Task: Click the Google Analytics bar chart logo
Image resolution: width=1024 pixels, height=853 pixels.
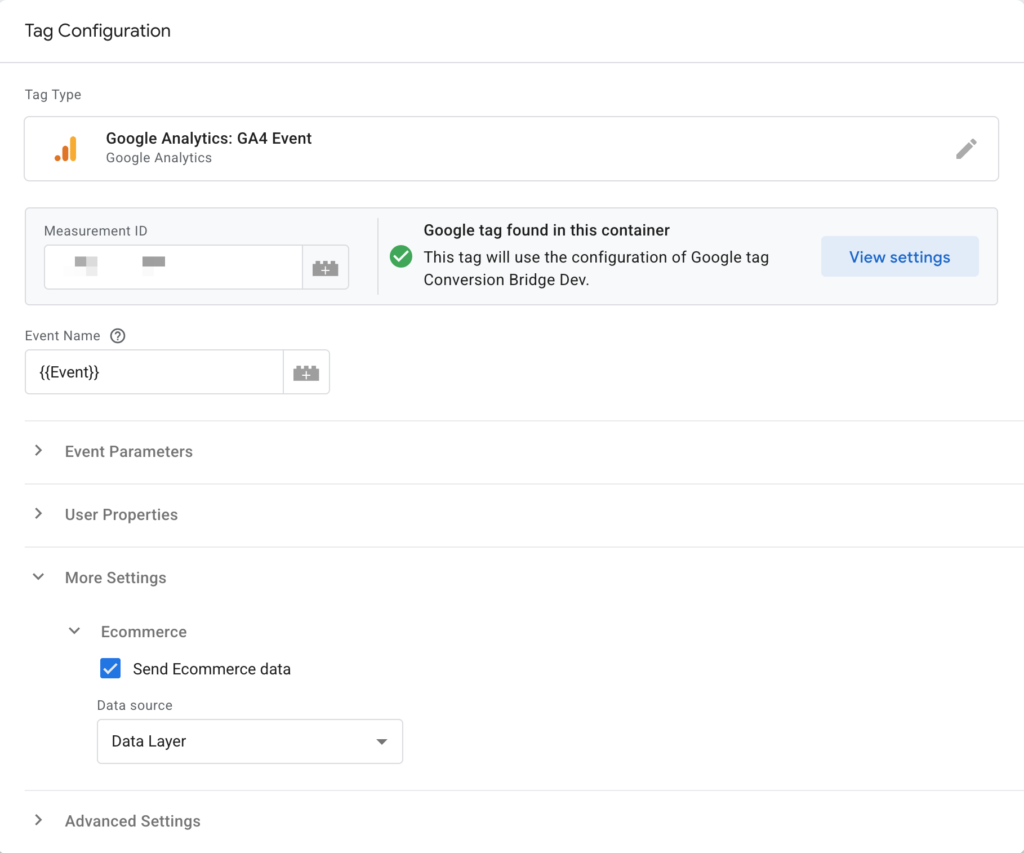Action: point(65,149)
